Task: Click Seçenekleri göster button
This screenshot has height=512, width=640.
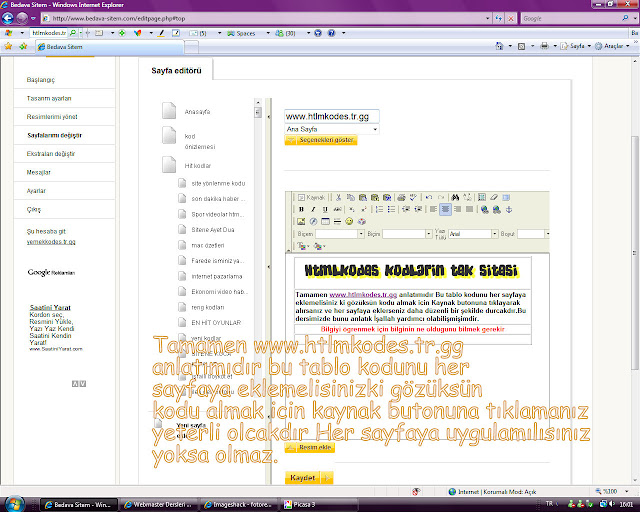Action: coord(321,140)
